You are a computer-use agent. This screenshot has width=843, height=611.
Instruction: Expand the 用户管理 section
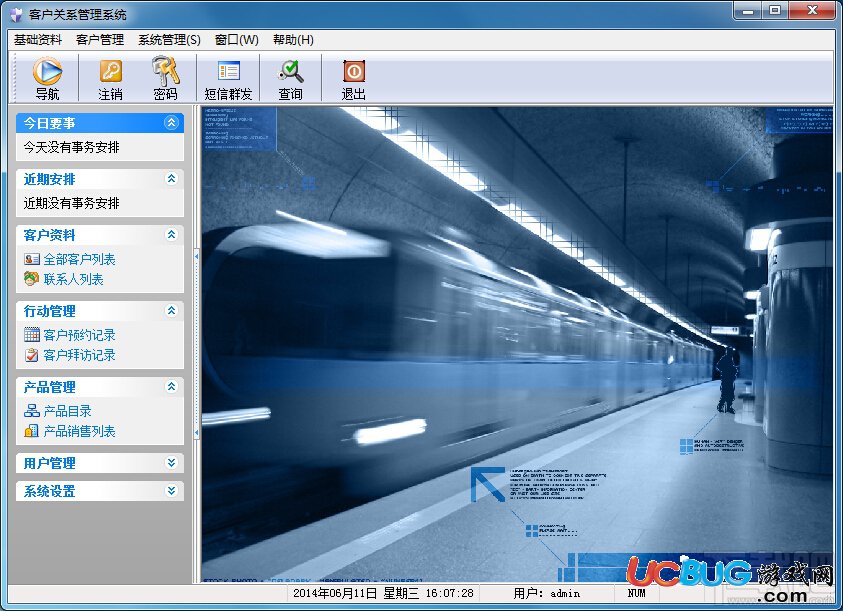[171, 463]
